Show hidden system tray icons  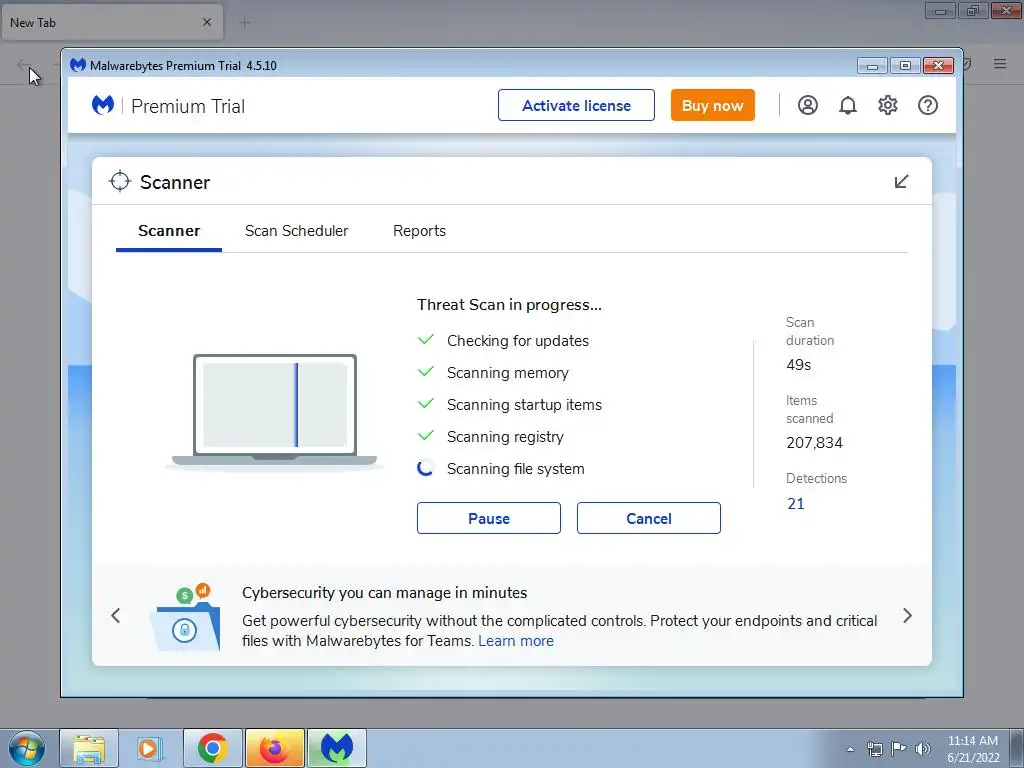[x=850, y=749]
